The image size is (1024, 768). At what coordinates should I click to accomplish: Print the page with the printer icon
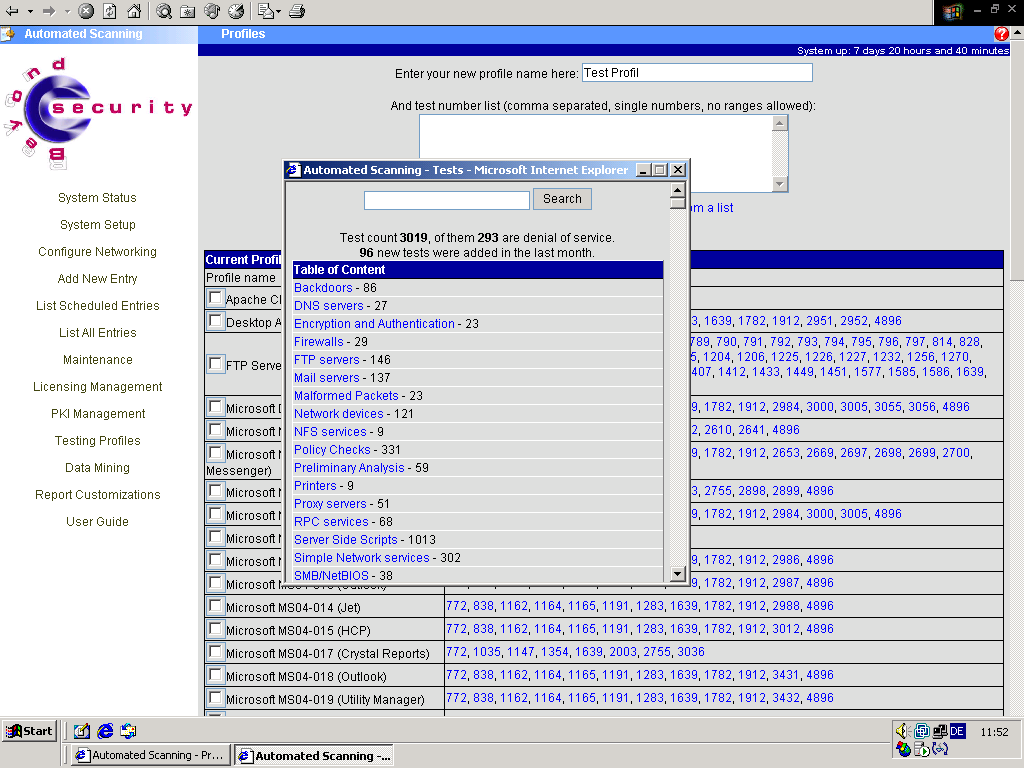click(297, 11)
